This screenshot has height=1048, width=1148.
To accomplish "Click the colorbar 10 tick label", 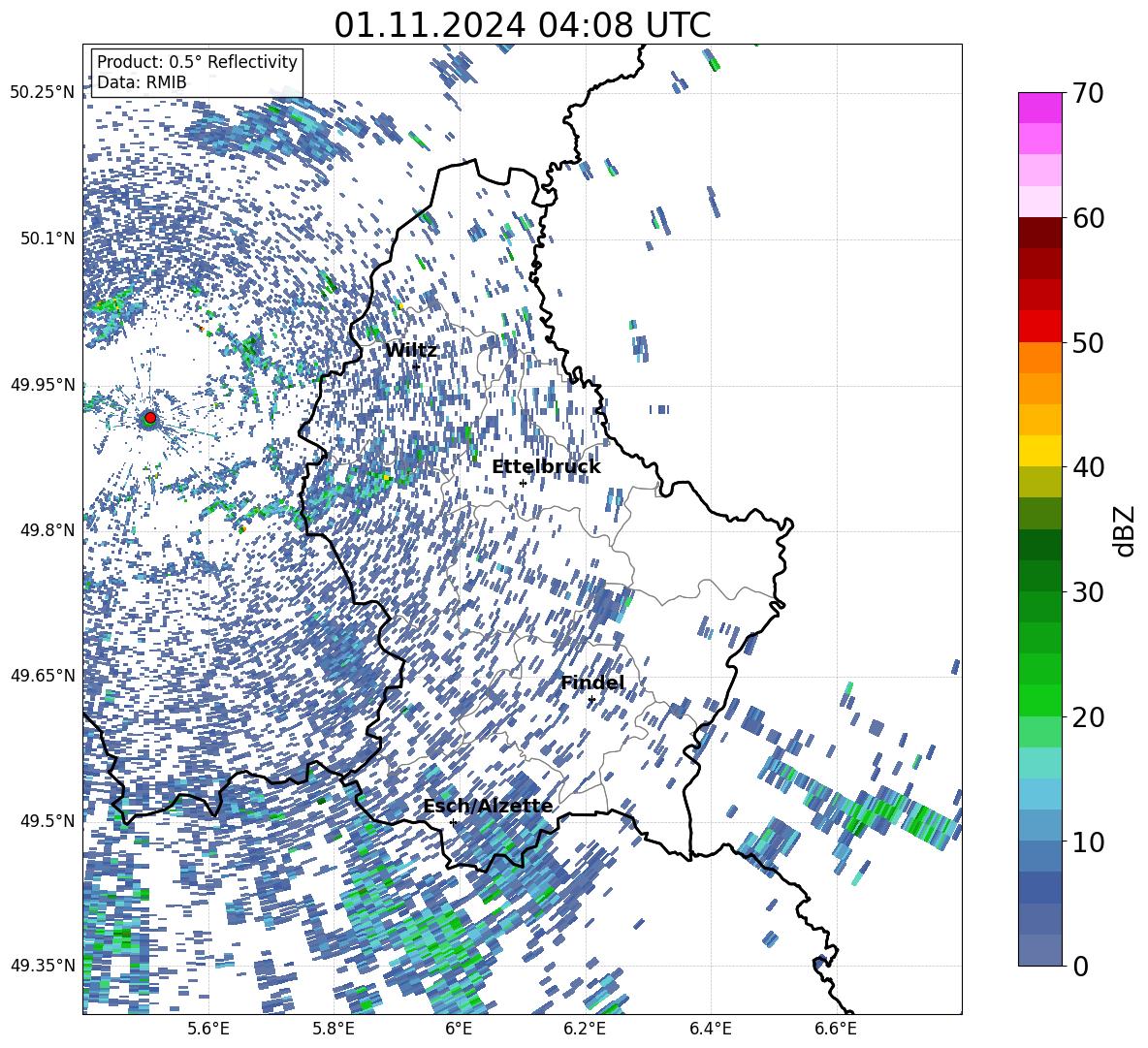I will [x=1088, y=842].
